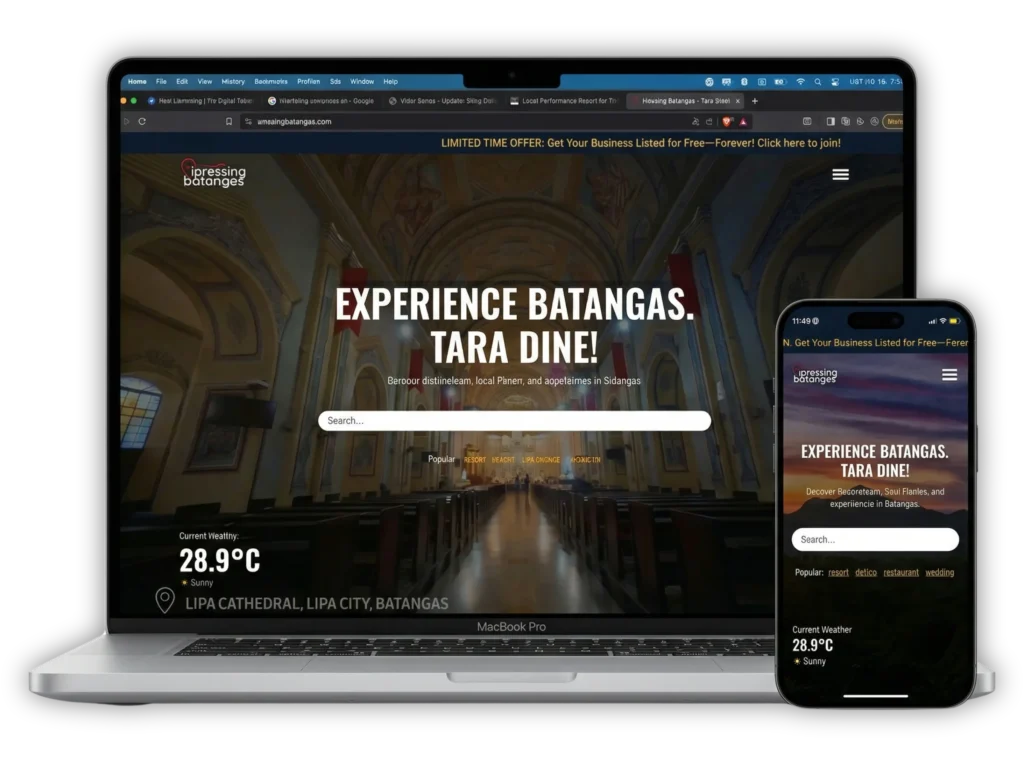Click the 'resort' popular link on phone
The height and width of the screenshot is (765, 1024).
point(838,573)
